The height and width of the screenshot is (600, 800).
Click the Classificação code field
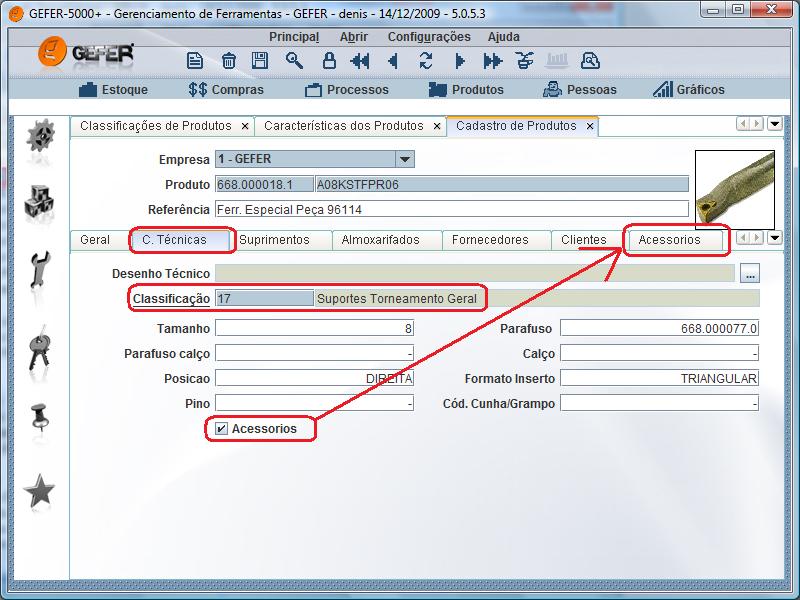tap(265, 299)
